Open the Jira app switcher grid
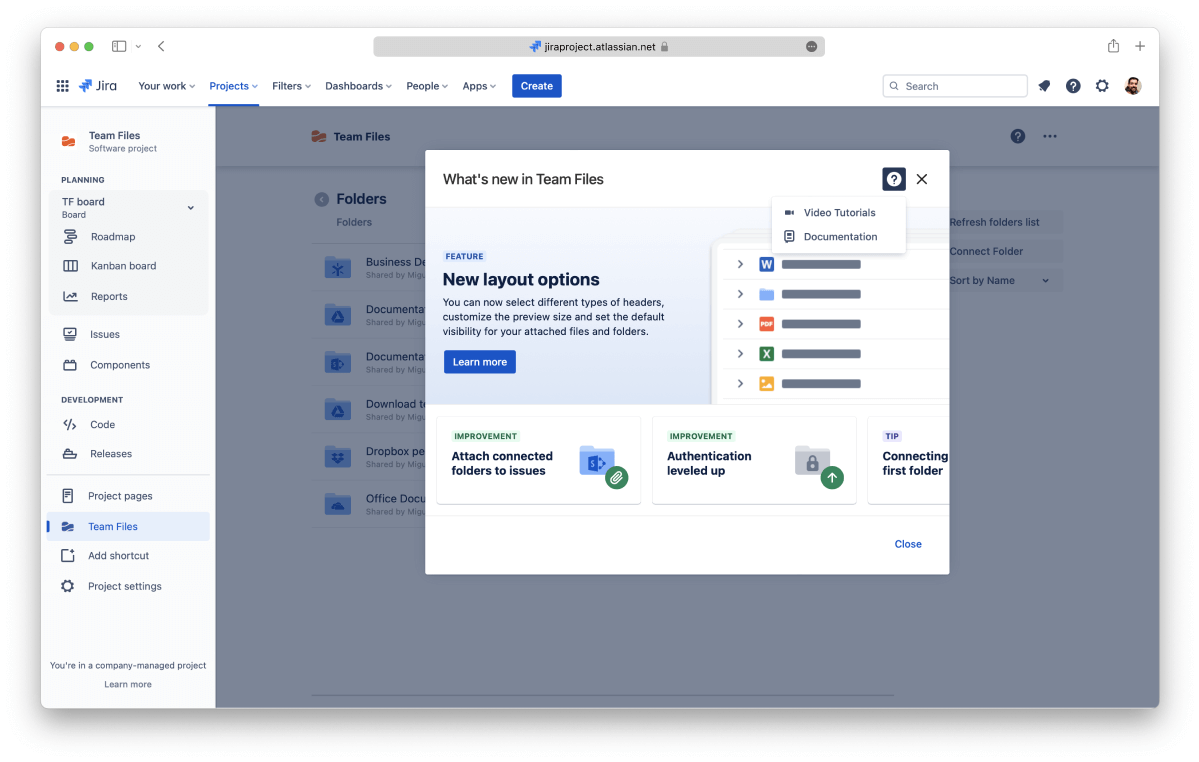The height and width of the screenshot is (762, 1199). click(63, 86)
